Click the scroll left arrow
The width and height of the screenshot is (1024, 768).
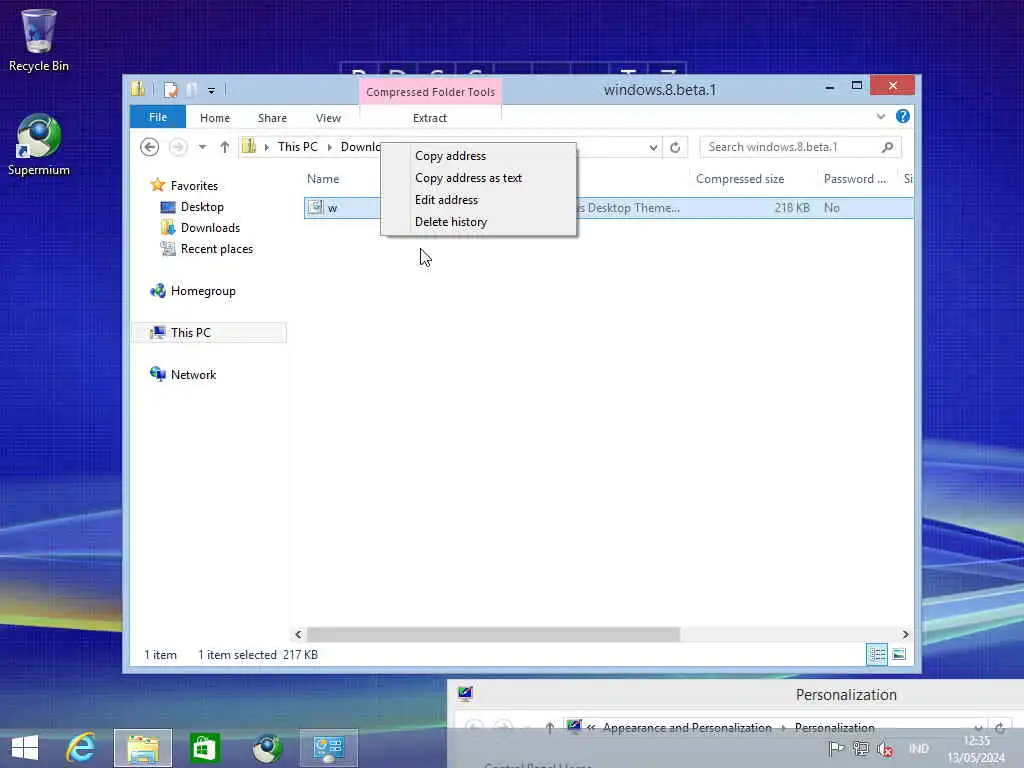[x=298, y=634]
